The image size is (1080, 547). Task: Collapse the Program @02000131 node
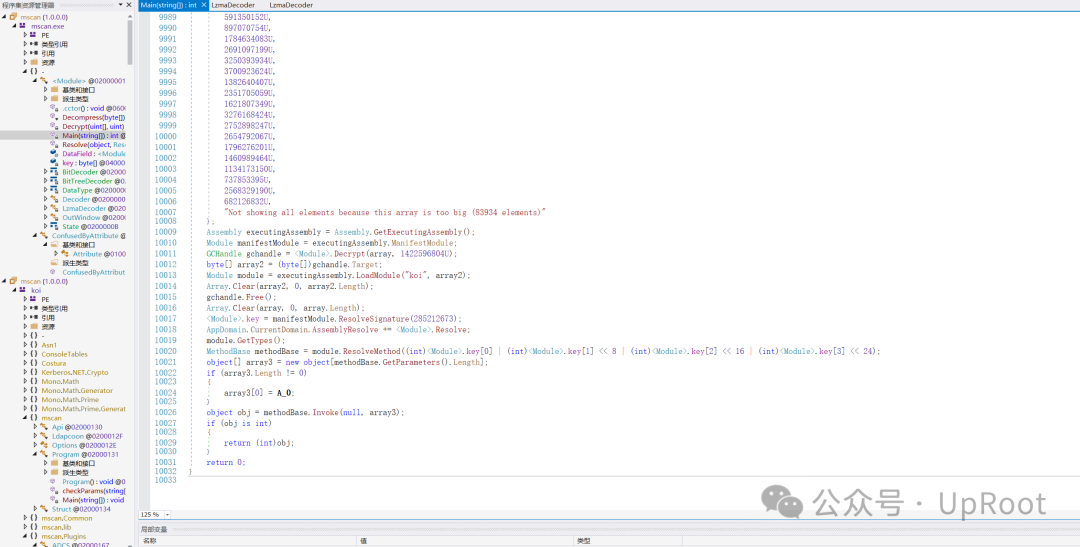tap(34, 455)
